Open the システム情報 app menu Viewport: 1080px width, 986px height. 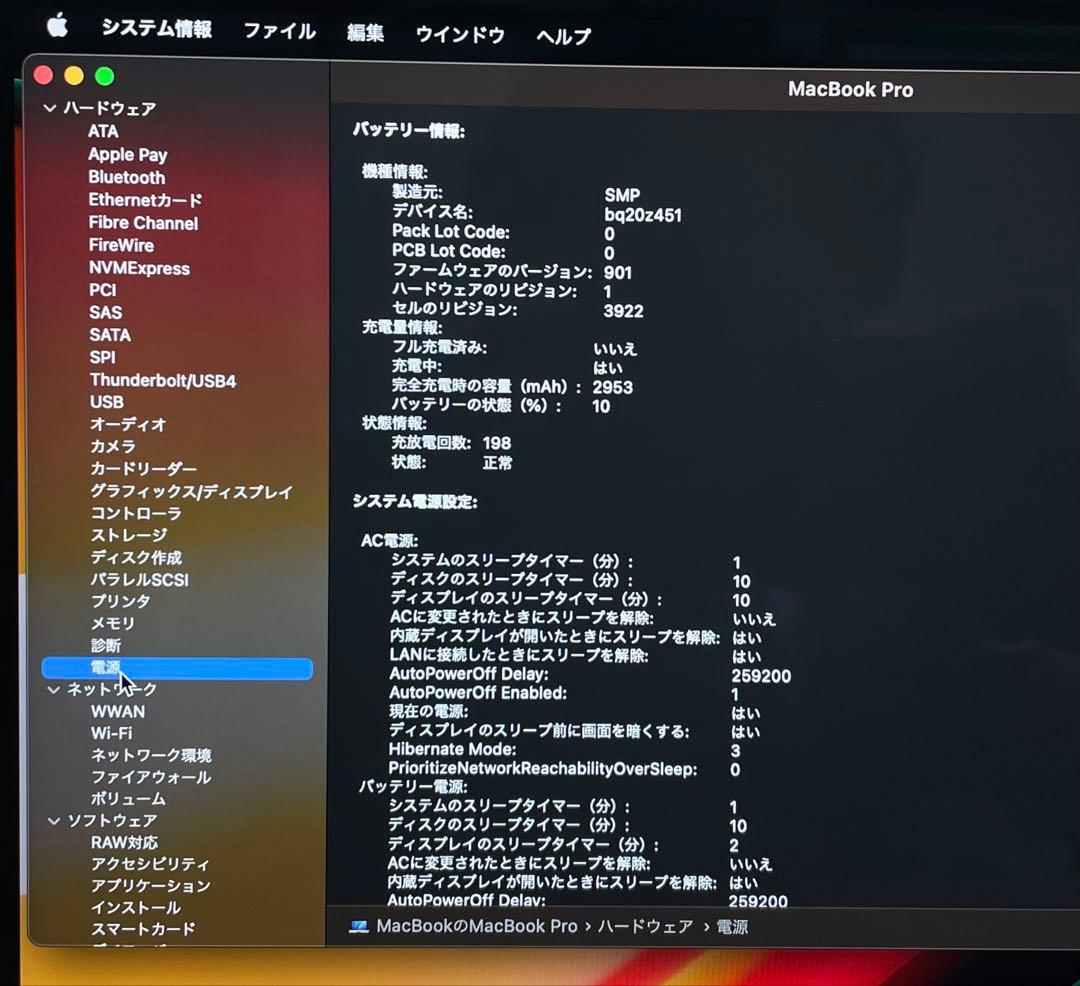pyautogui.click(x=157, y=28)
